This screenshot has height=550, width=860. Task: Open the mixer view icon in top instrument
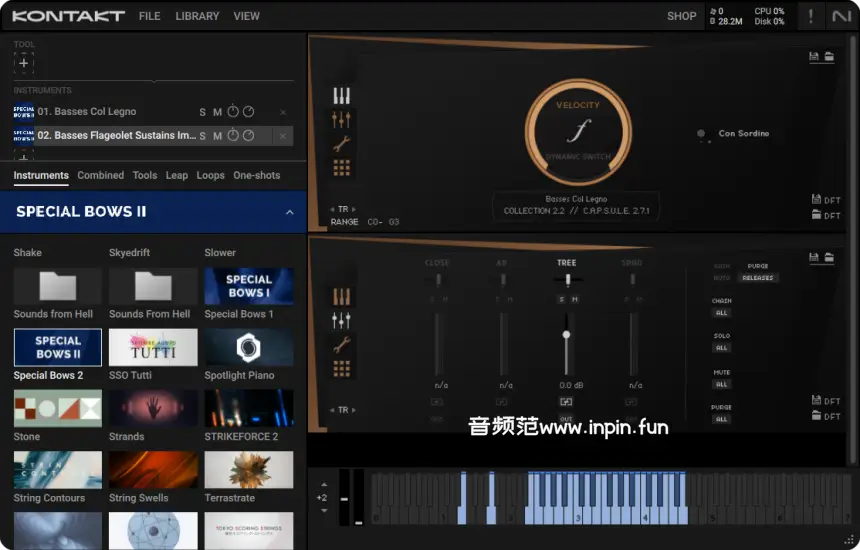click(342, 120)
